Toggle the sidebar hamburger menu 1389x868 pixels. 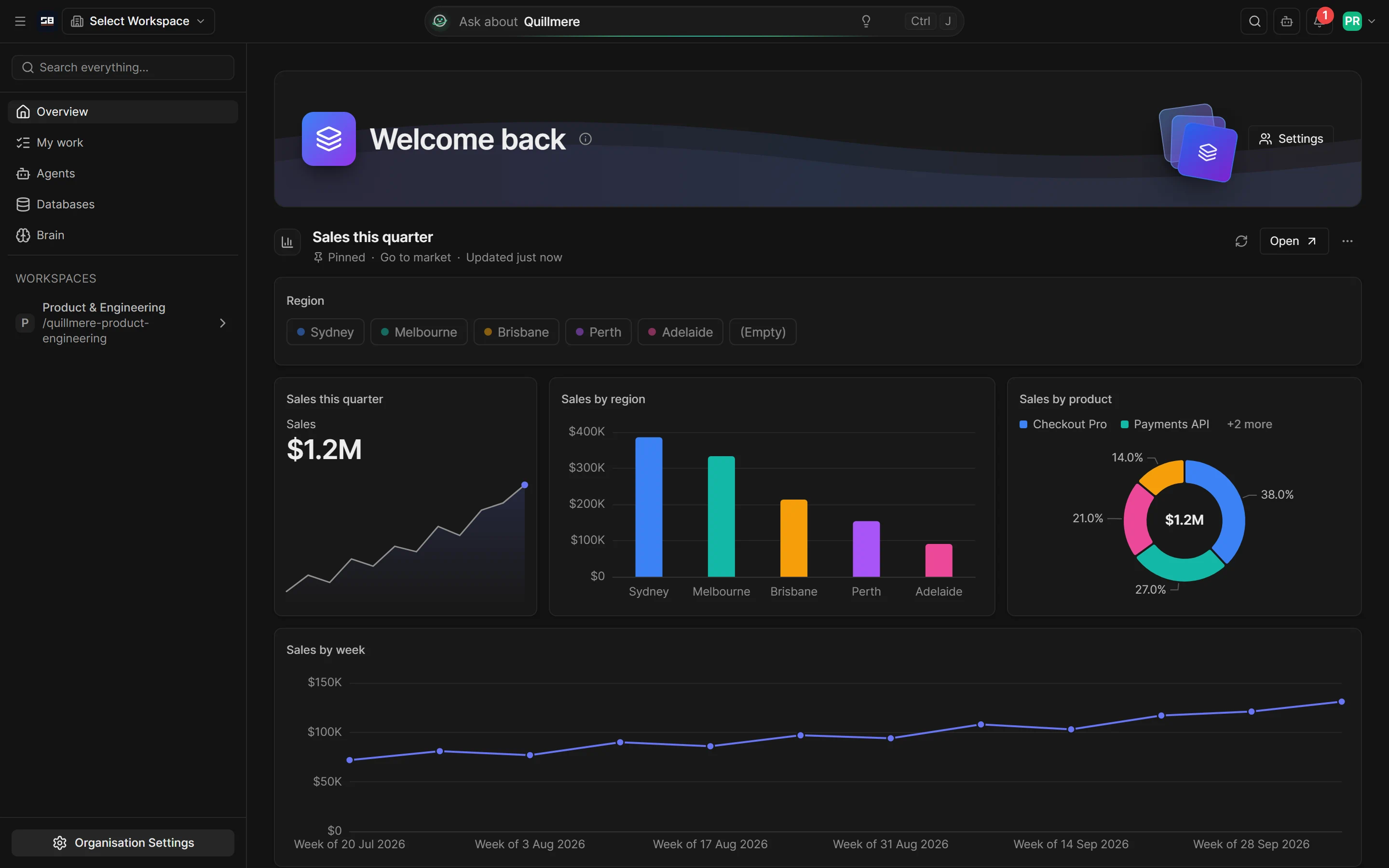(20, 21)
